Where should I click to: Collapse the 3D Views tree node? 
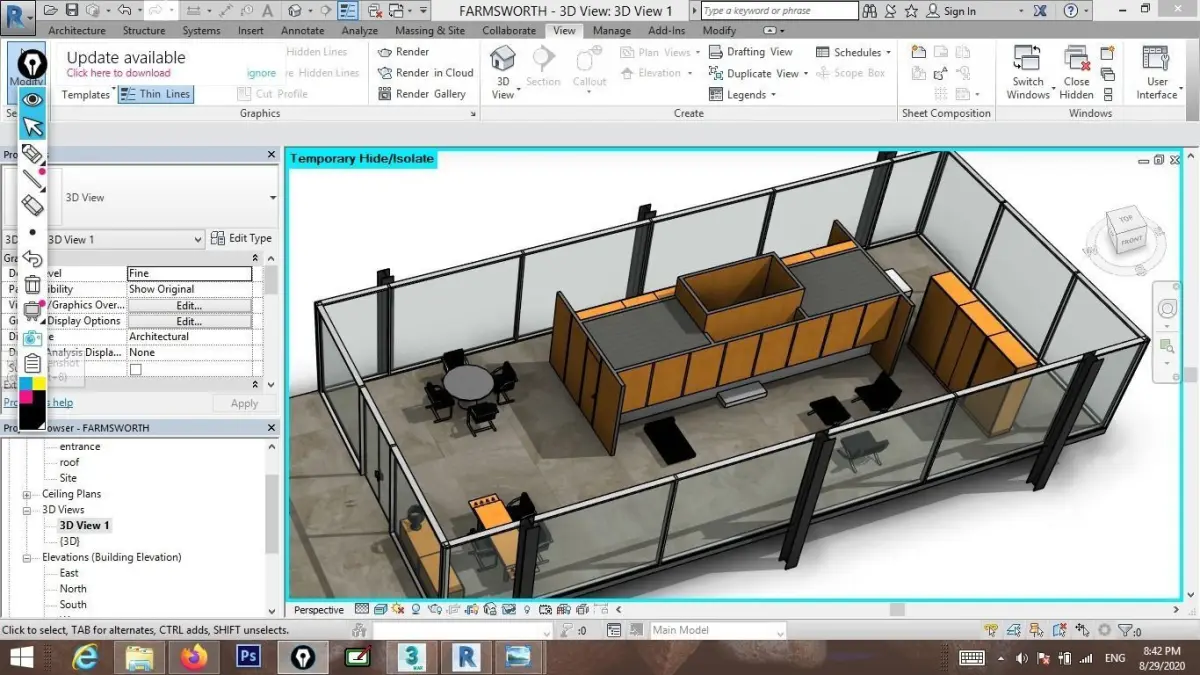[x=27, y=510]
